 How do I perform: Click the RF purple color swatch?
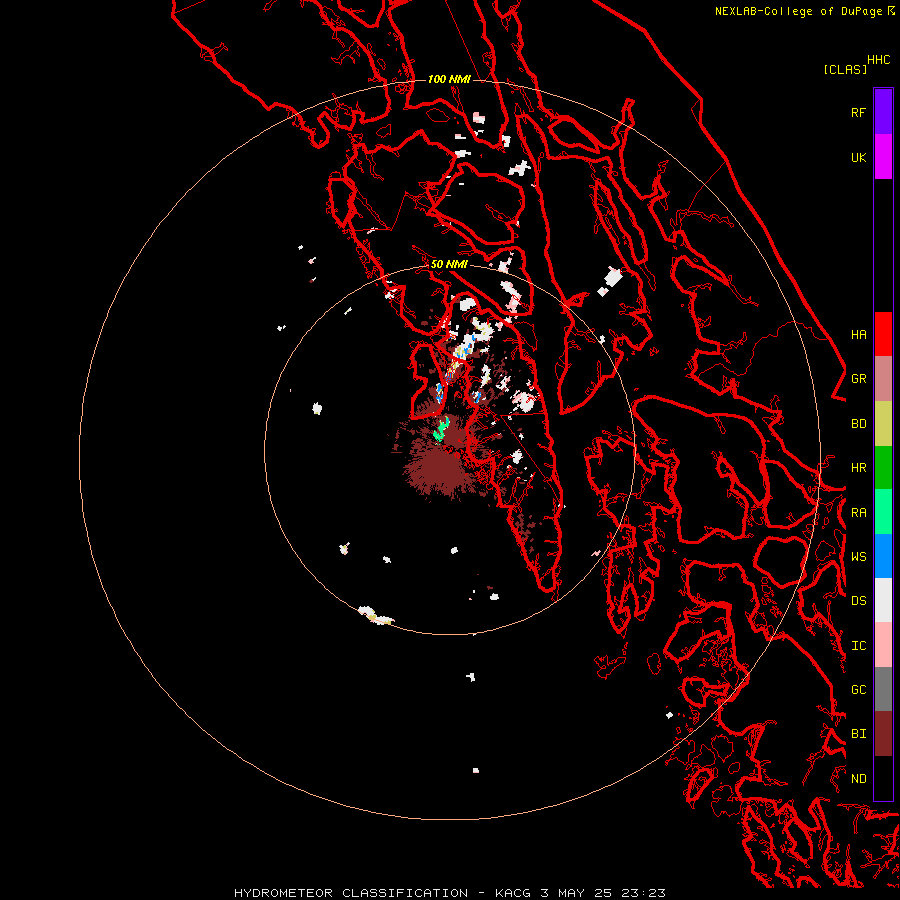(x=883, y=112)
